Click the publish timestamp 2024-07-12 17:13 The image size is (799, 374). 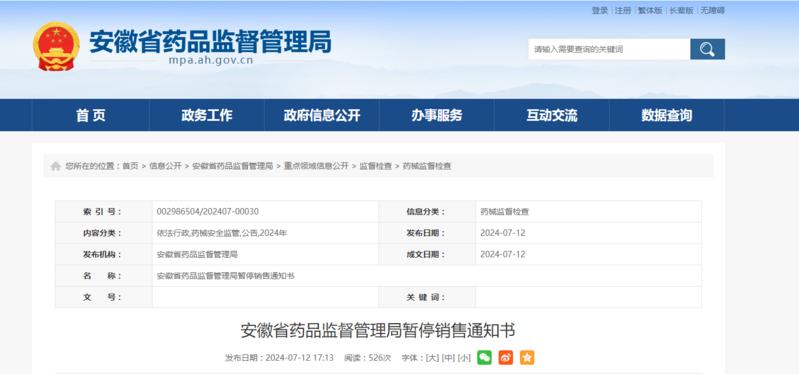[299, 358]
